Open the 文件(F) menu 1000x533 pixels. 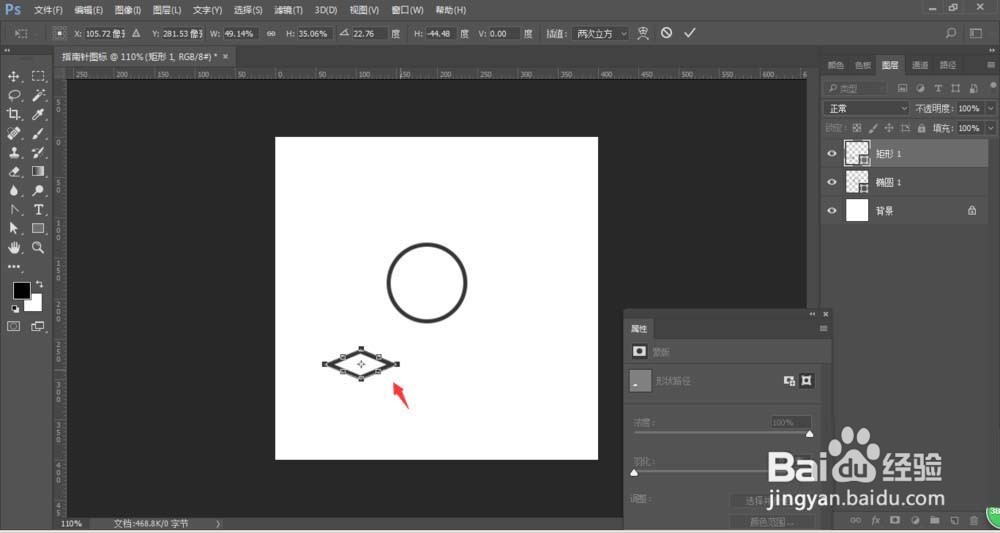tap(48, 10)
